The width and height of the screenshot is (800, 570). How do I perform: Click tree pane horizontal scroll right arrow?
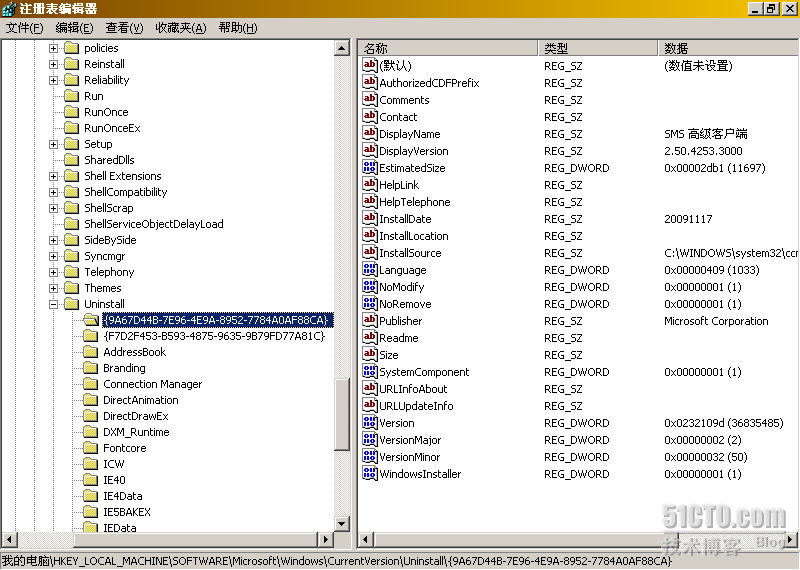pos(325,539)
